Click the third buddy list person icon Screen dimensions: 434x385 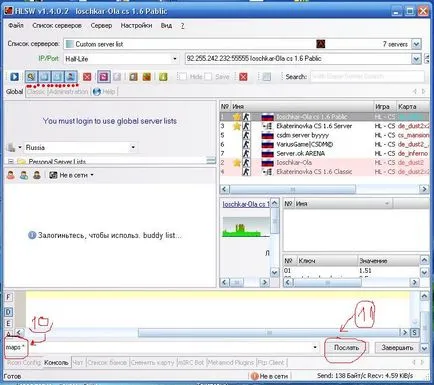[x=37, y=175]
